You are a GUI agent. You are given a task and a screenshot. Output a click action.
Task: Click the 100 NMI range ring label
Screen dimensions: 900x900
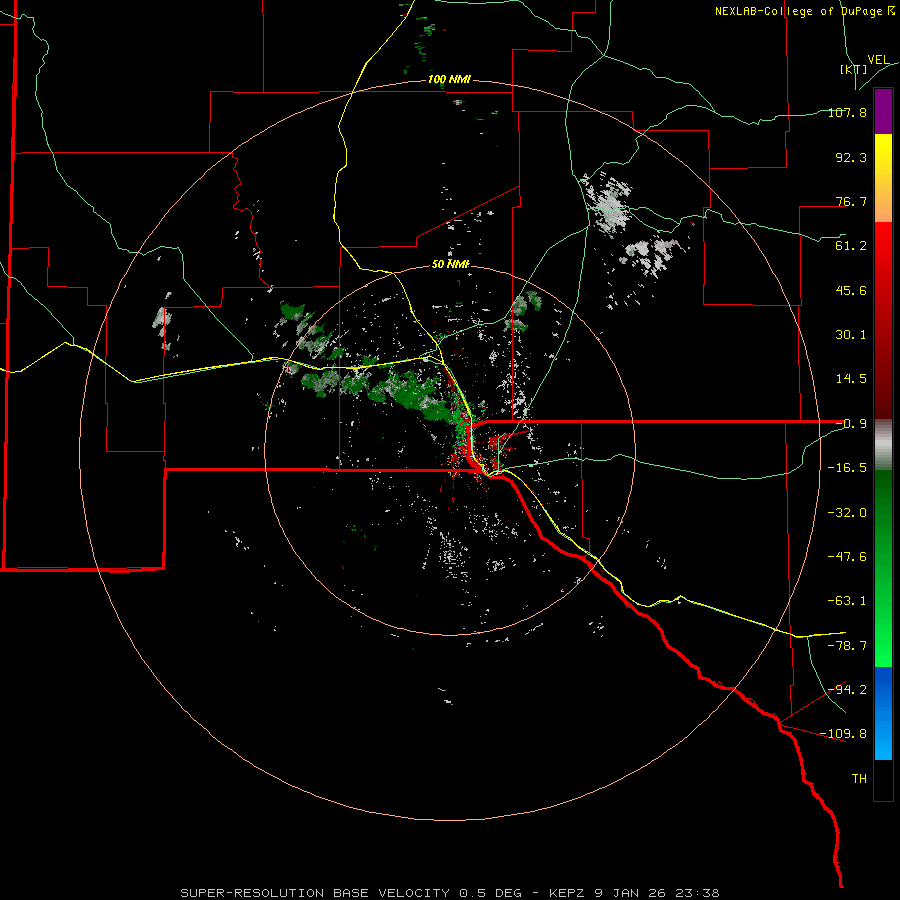[449, 79]
